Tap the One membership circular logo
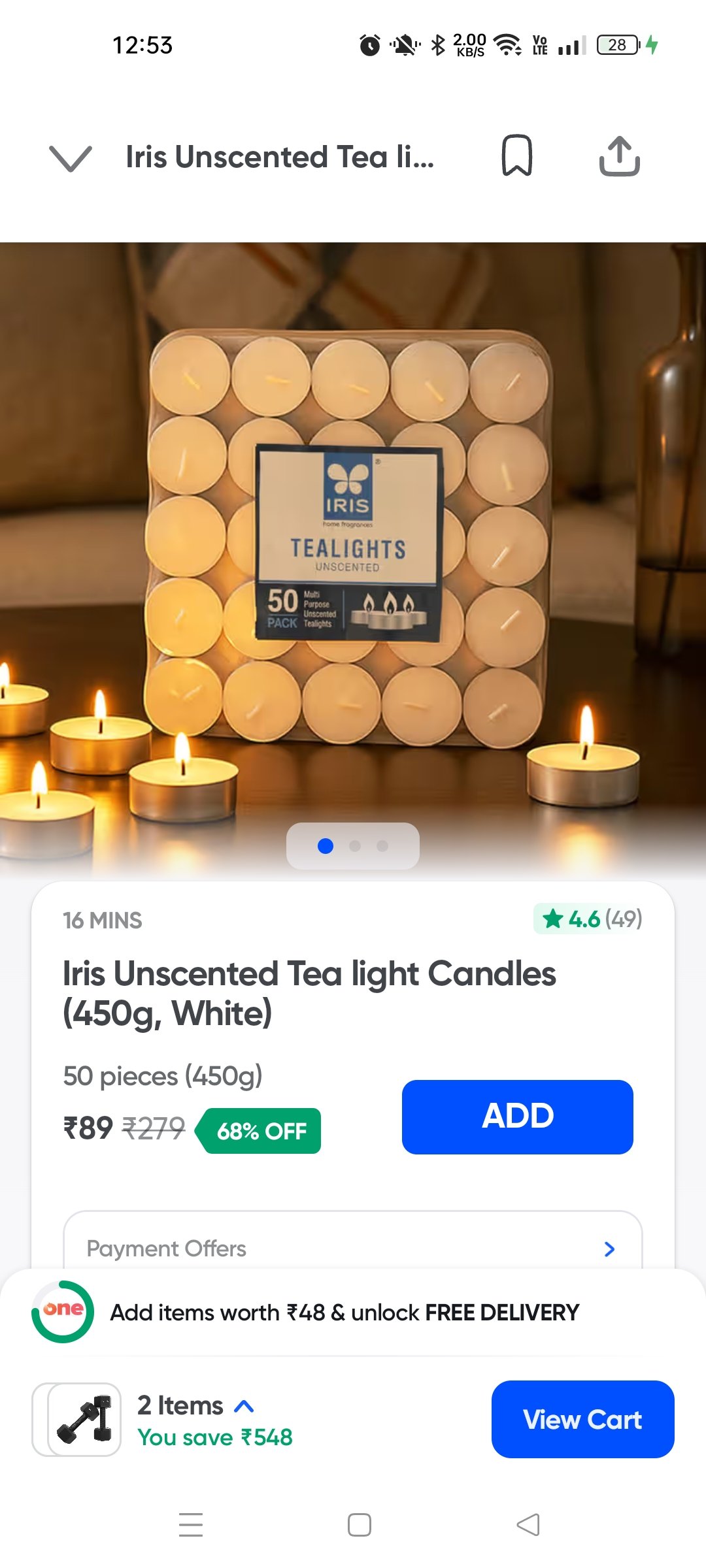This screenshot has width=706, height=1568. [x=63, y=1312]
